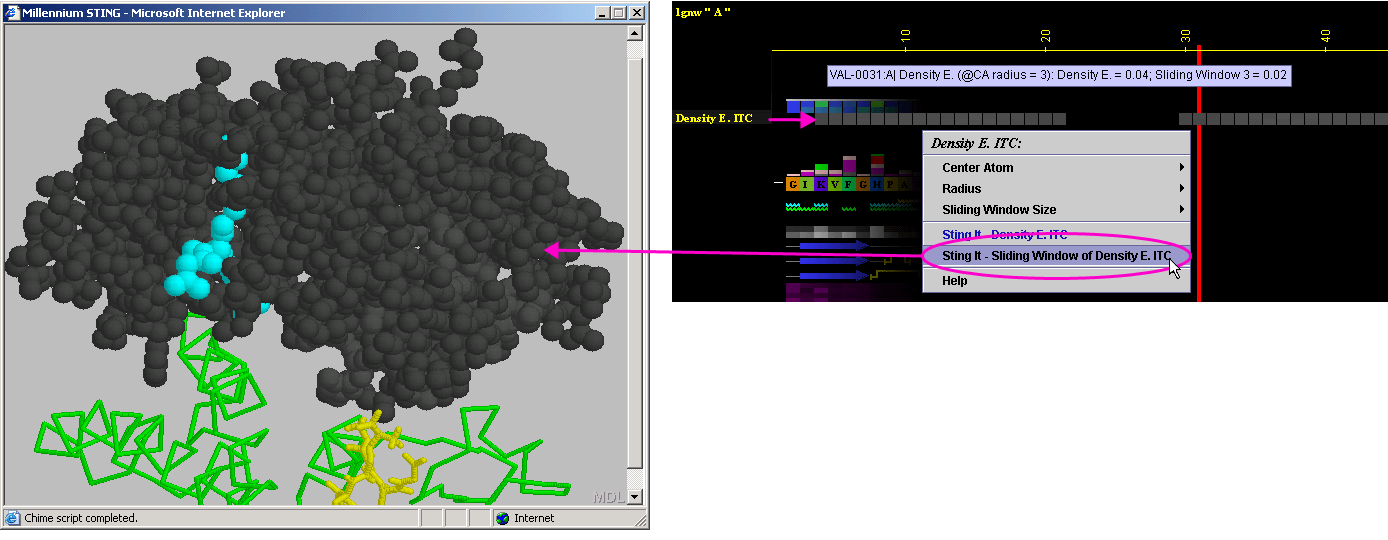Image resolution: width=1388 pixels, height=540 pixels.
Task: Click green density color cell above gray row
Action: coord(821,106)
